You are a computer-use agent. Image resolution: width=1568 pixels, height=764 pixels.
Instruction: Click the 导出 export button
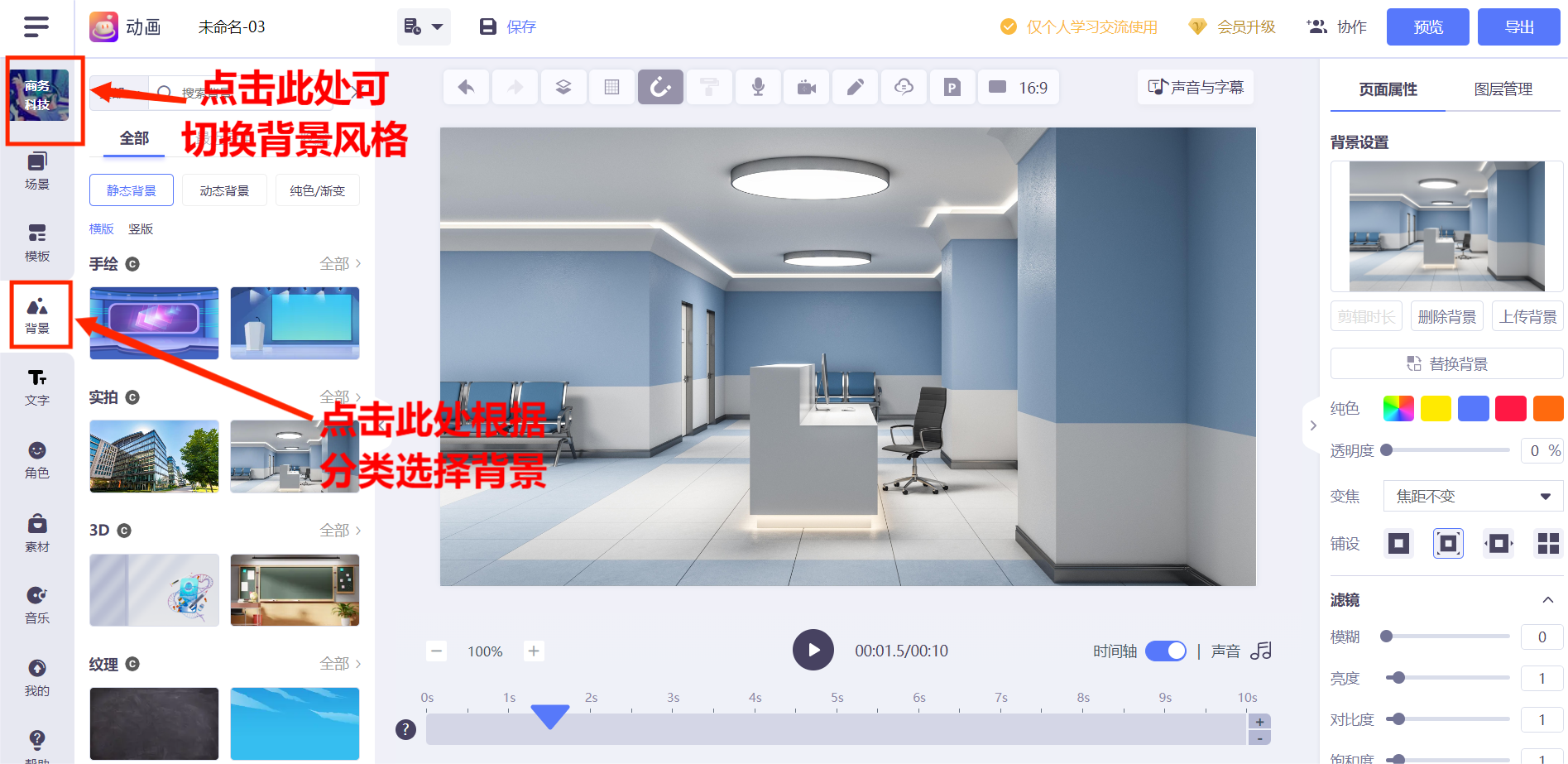[1519, 26]
